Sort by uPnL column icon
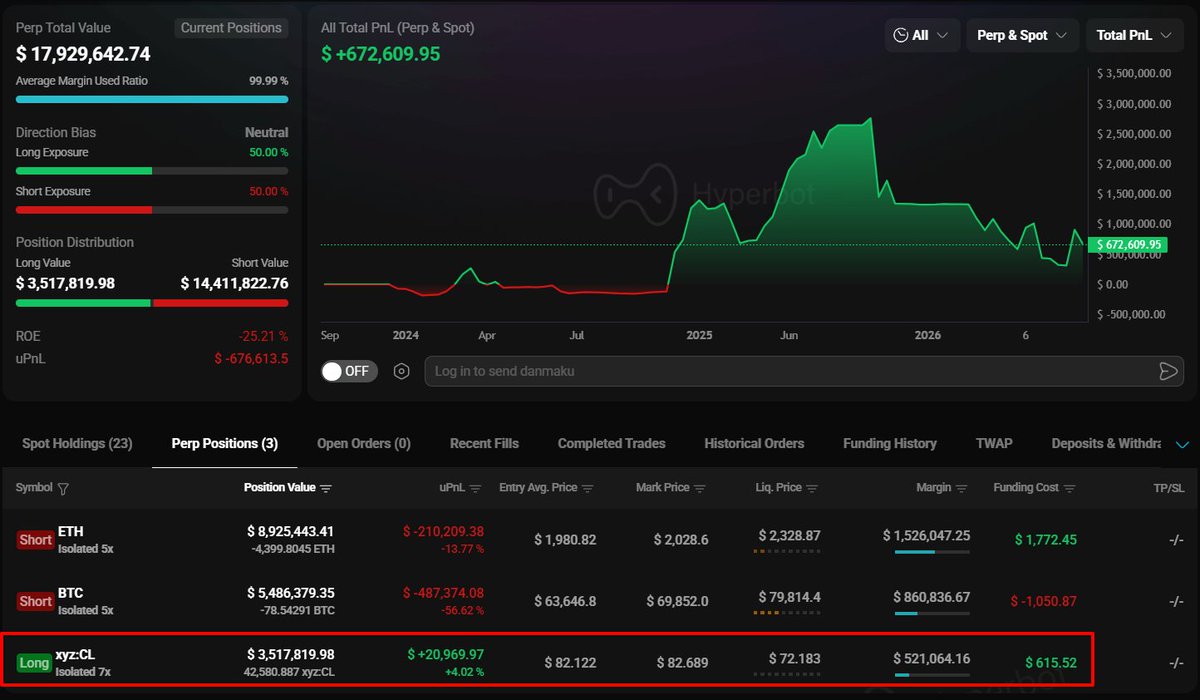This screenshot has width=1200, height=700. tap(476, 488)
